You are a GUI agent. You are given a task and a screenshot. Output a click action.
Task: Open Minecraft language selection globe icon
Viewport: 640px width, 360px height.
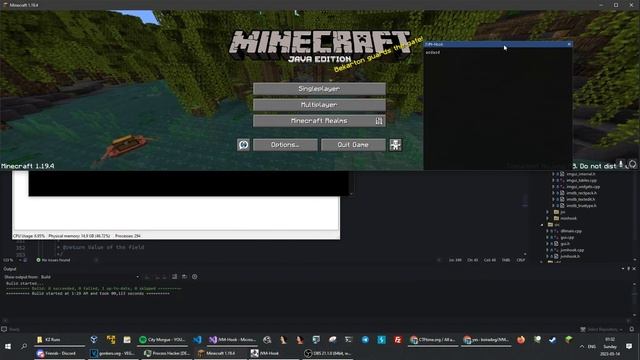click(243, 145)
